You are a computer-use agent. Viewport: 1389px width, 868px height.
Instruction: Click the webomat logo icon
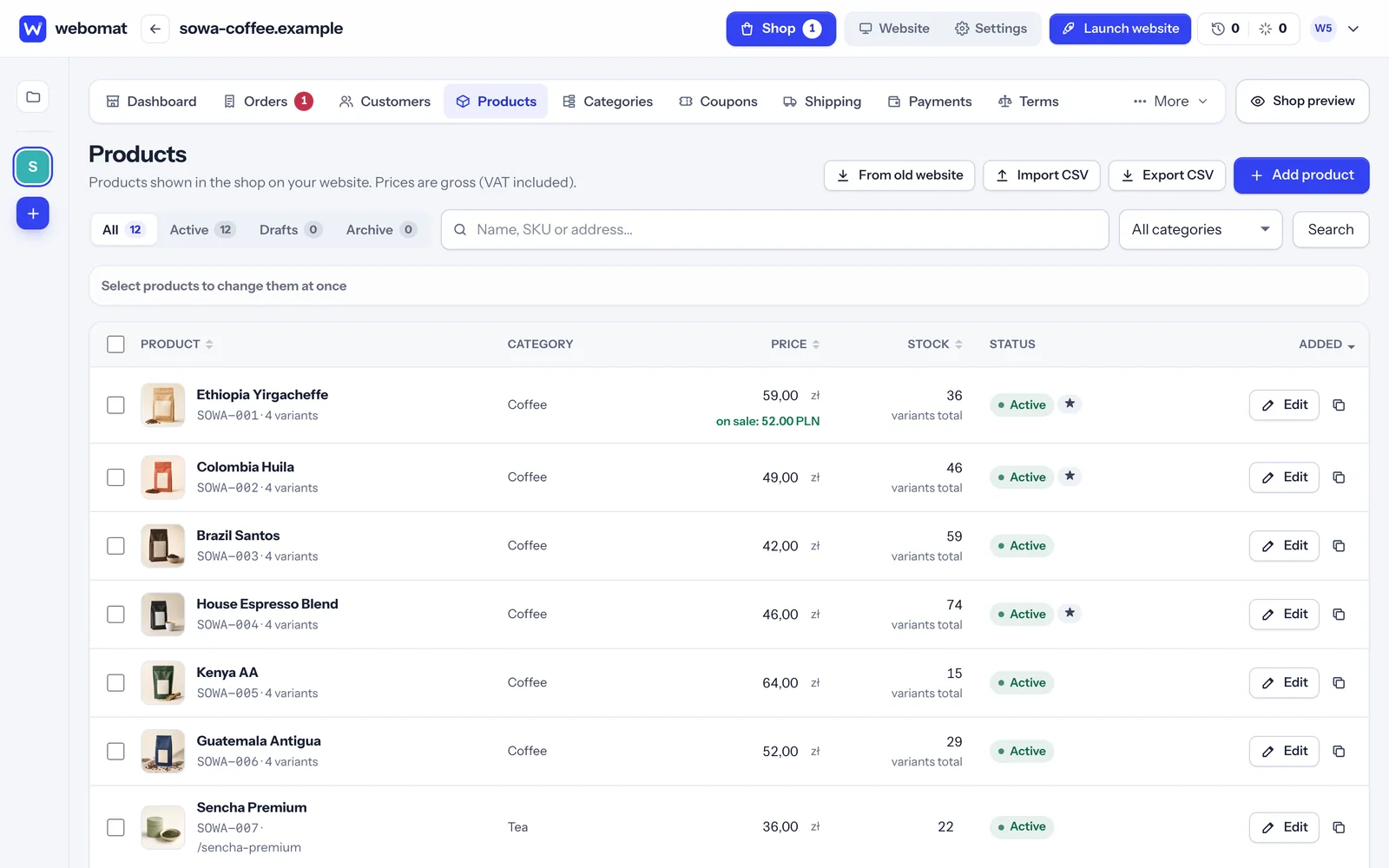tap(32, 29)
